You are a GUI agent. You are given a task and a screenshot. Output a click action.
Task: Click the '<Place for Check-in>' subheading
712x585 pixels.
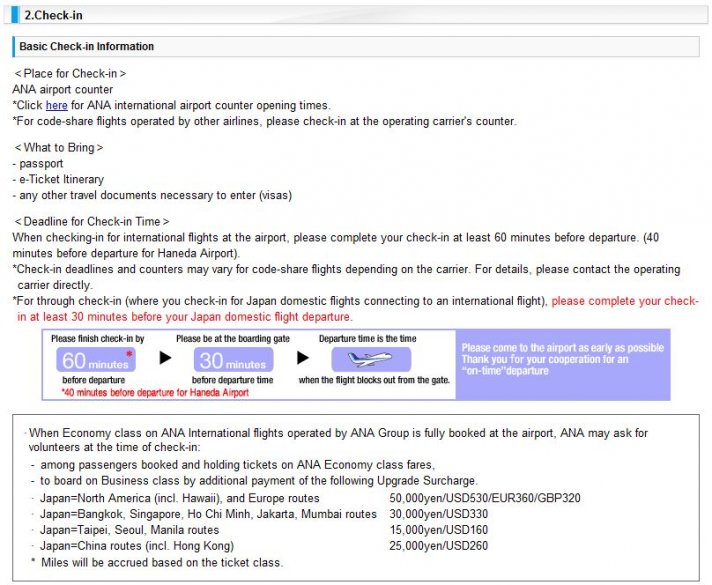tap(70, 74)
